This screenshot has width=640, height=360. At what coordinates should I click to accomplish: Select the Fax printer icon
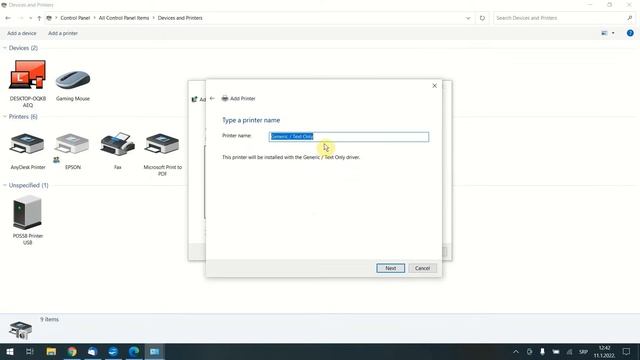coord(118,150)
